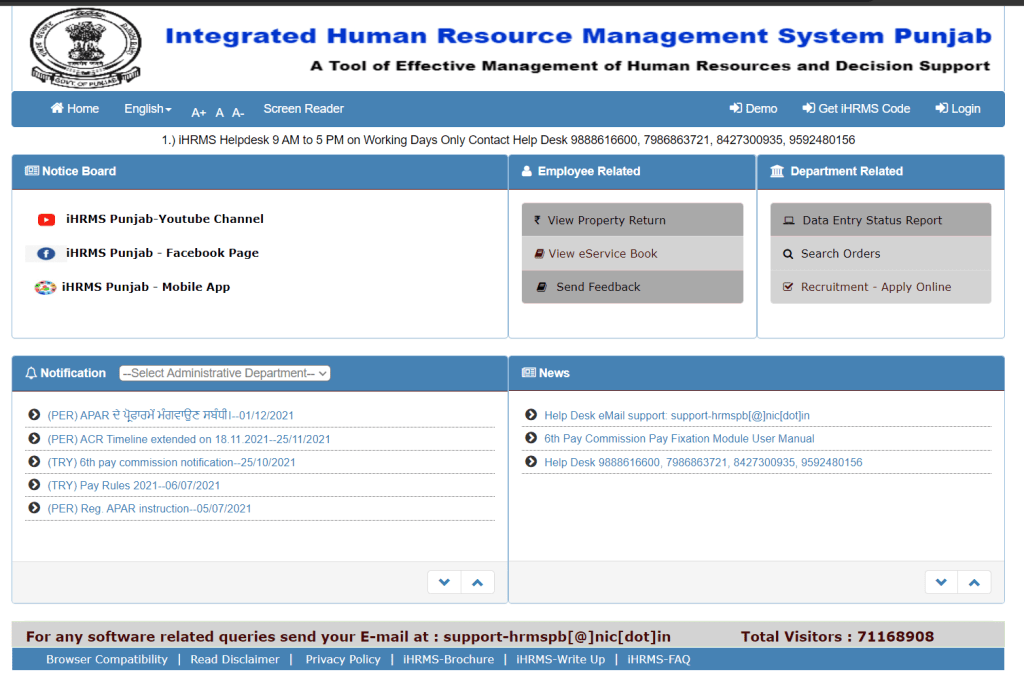Viewport: 1024px width, 698px height.
Task: Open the iHRMS-Write Up footer link
Action: 560,659
